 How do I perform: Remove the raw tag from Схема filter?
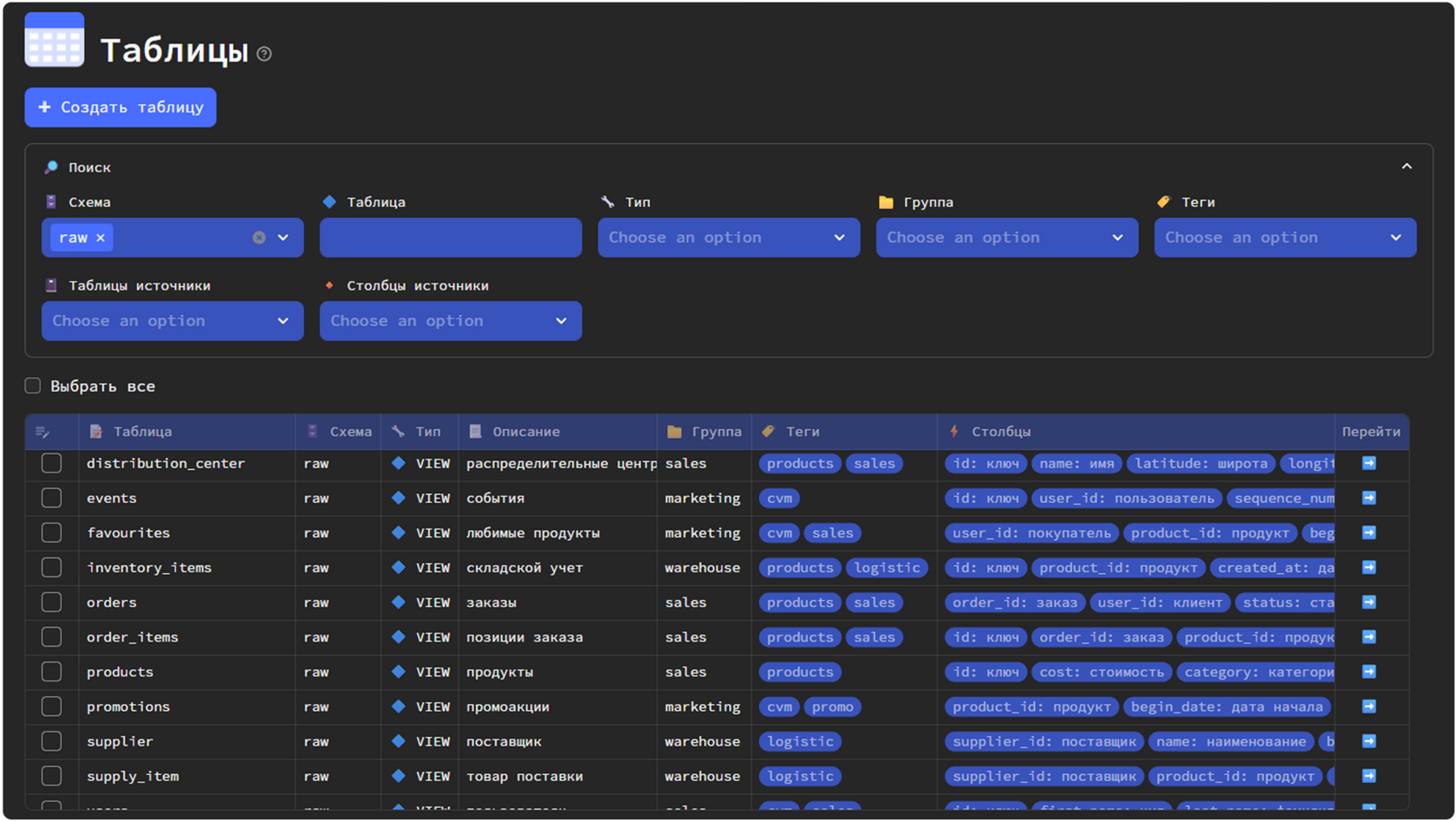click(101, 238)
